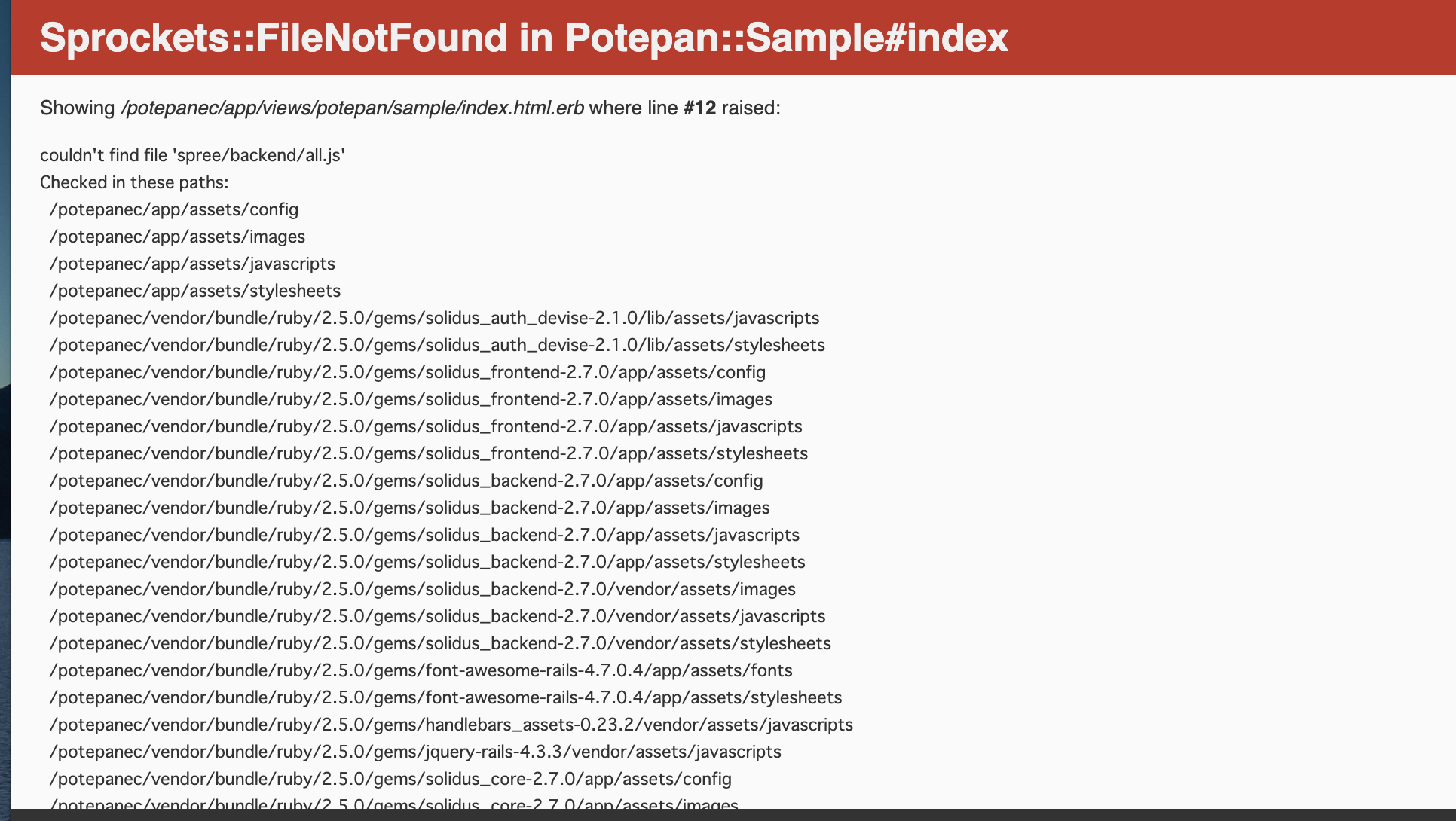Click the jquery-rails vendor/assets/javascripts path
This screenshot has height=821, width=1456.
click(415, 752)
